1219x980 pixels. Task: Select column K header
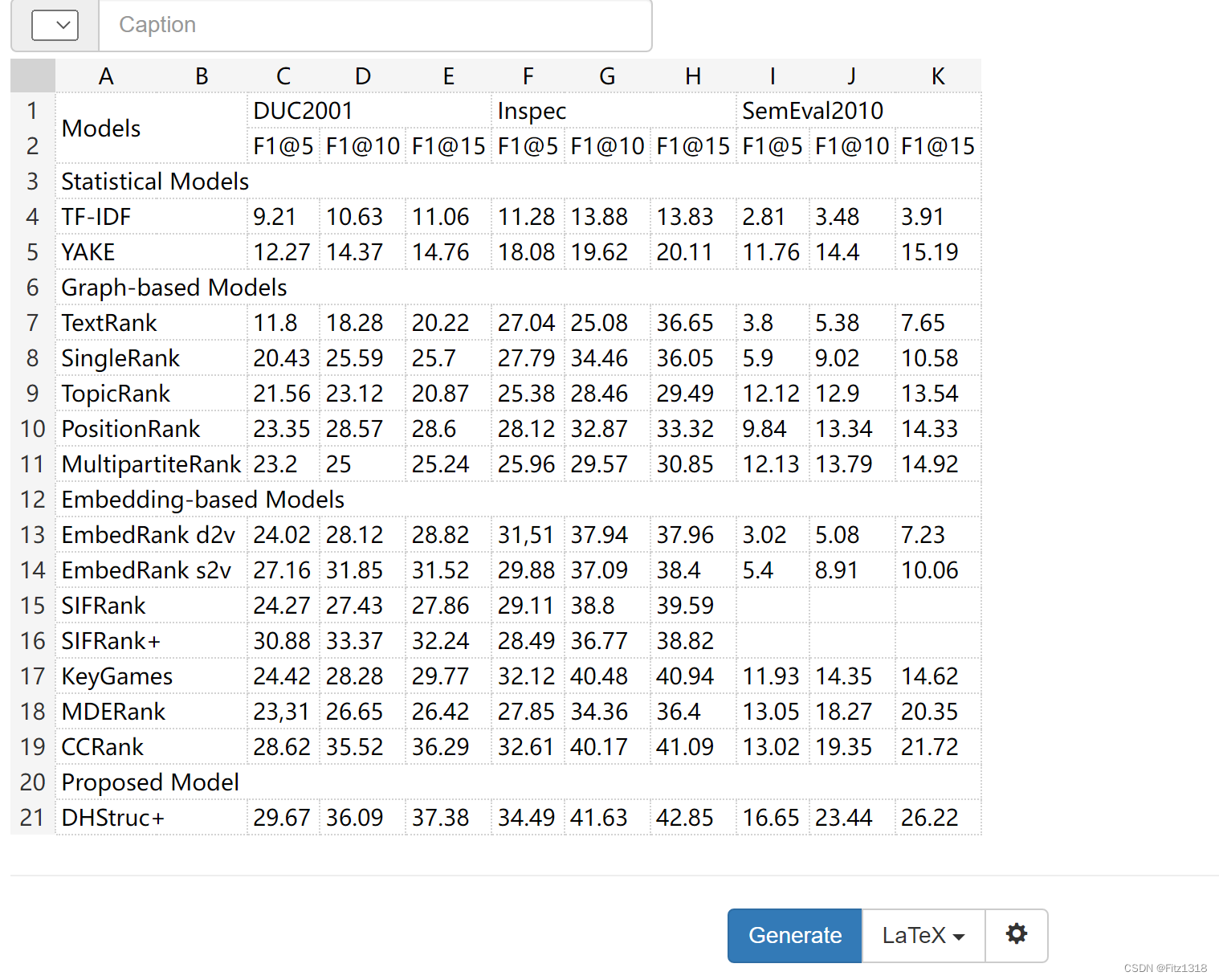point(938,76)
